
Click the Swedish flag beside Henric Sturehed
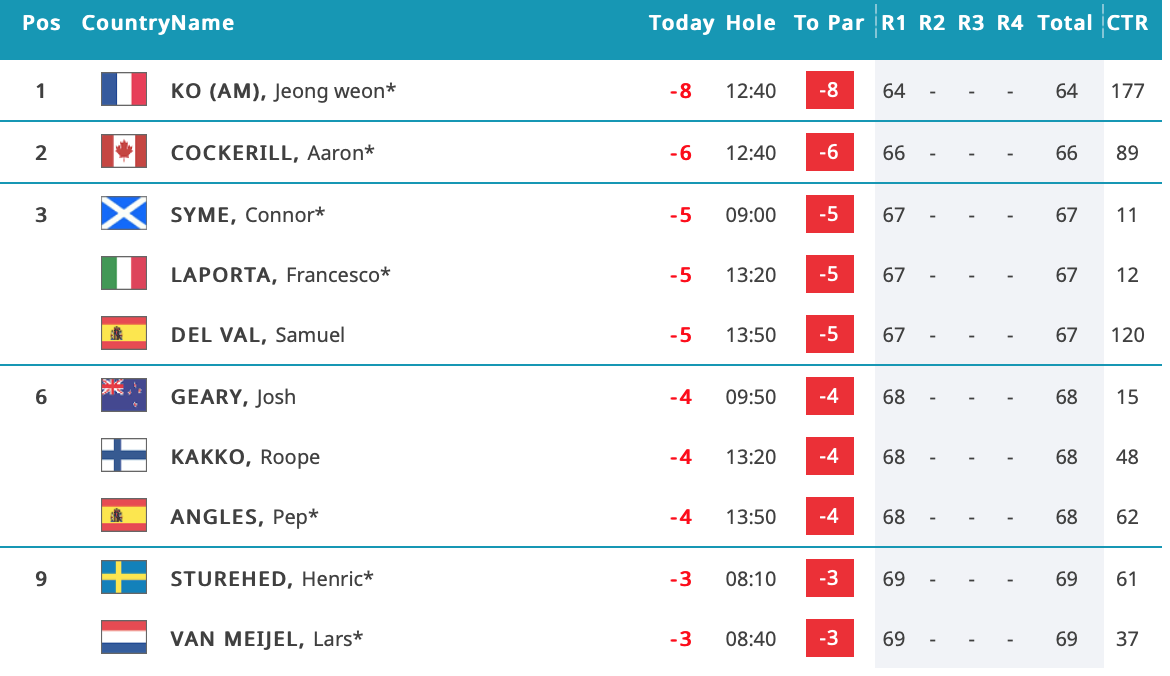point(124,578)
